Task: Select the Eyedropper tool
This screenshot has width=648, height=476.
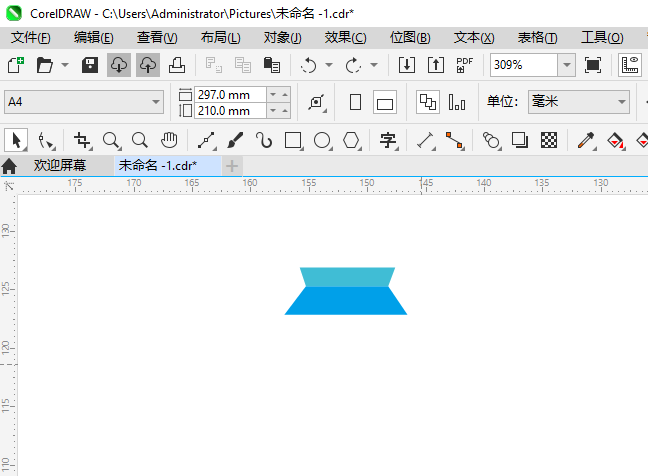Action: [586, 140]
